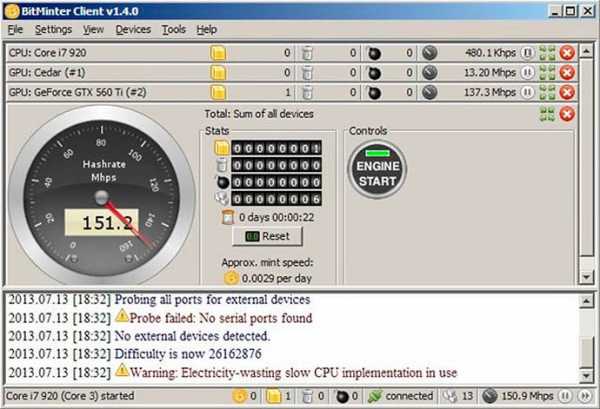Pause the GeForce GTX 560 Ti device

pyautogui.click(x=527, y=92)
